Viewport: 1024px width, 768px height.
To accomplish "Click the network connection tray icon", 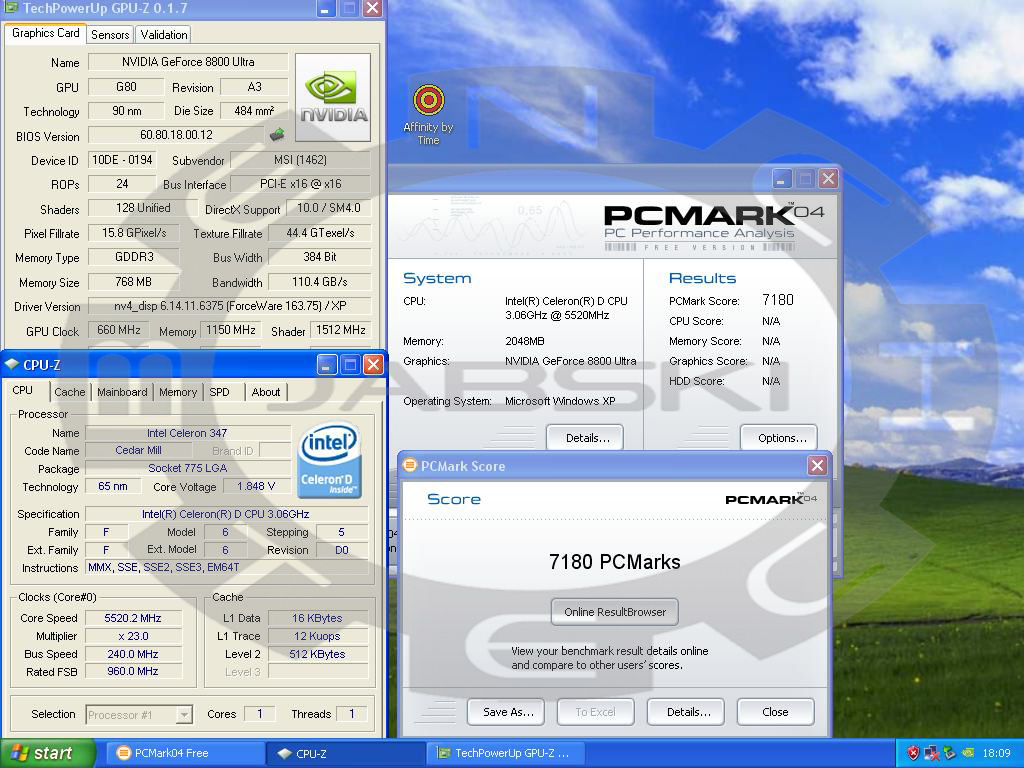I will coord(931,754).
